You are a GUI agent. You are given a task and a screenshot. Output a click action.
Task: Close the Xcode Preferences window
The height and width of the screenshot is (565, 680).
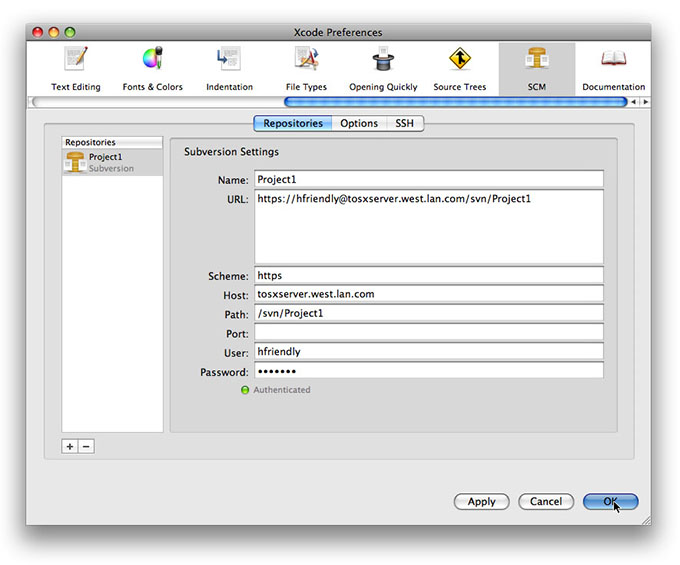click(x=38, y=32)
